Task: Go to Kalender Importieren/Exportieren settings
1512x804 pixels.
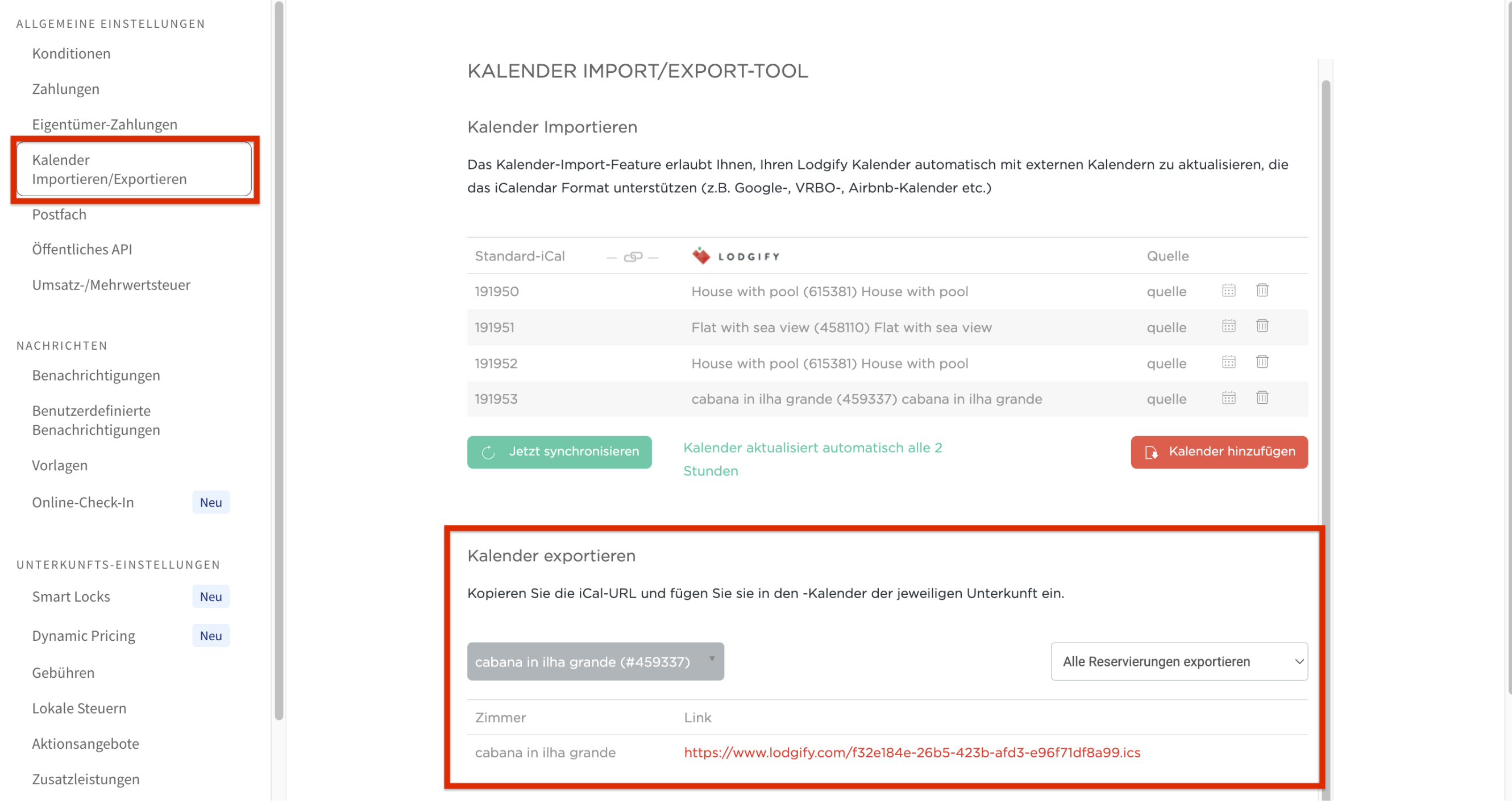Action: [x=134, y=169]
